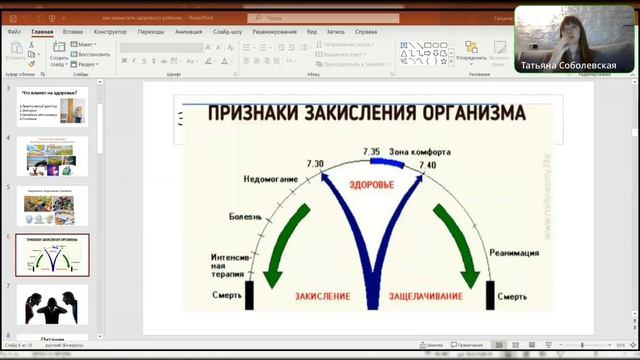This screenshot has height=360, width=640.
Task: Switch to the Переходы tab
Action: [x=151, y=31]
